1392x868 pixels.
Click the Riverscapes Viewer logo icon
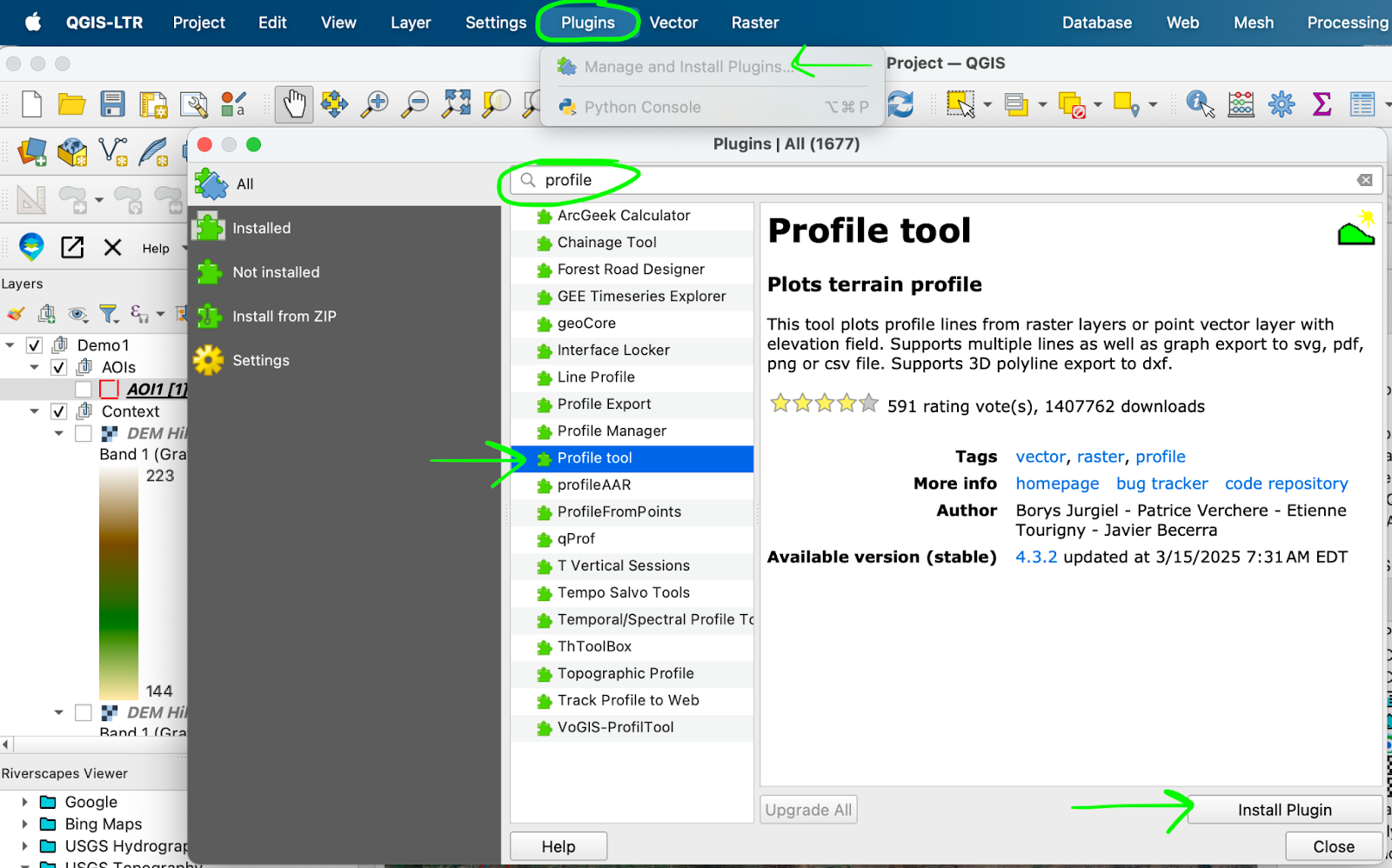pyautogui.click(x=32, y=247)
